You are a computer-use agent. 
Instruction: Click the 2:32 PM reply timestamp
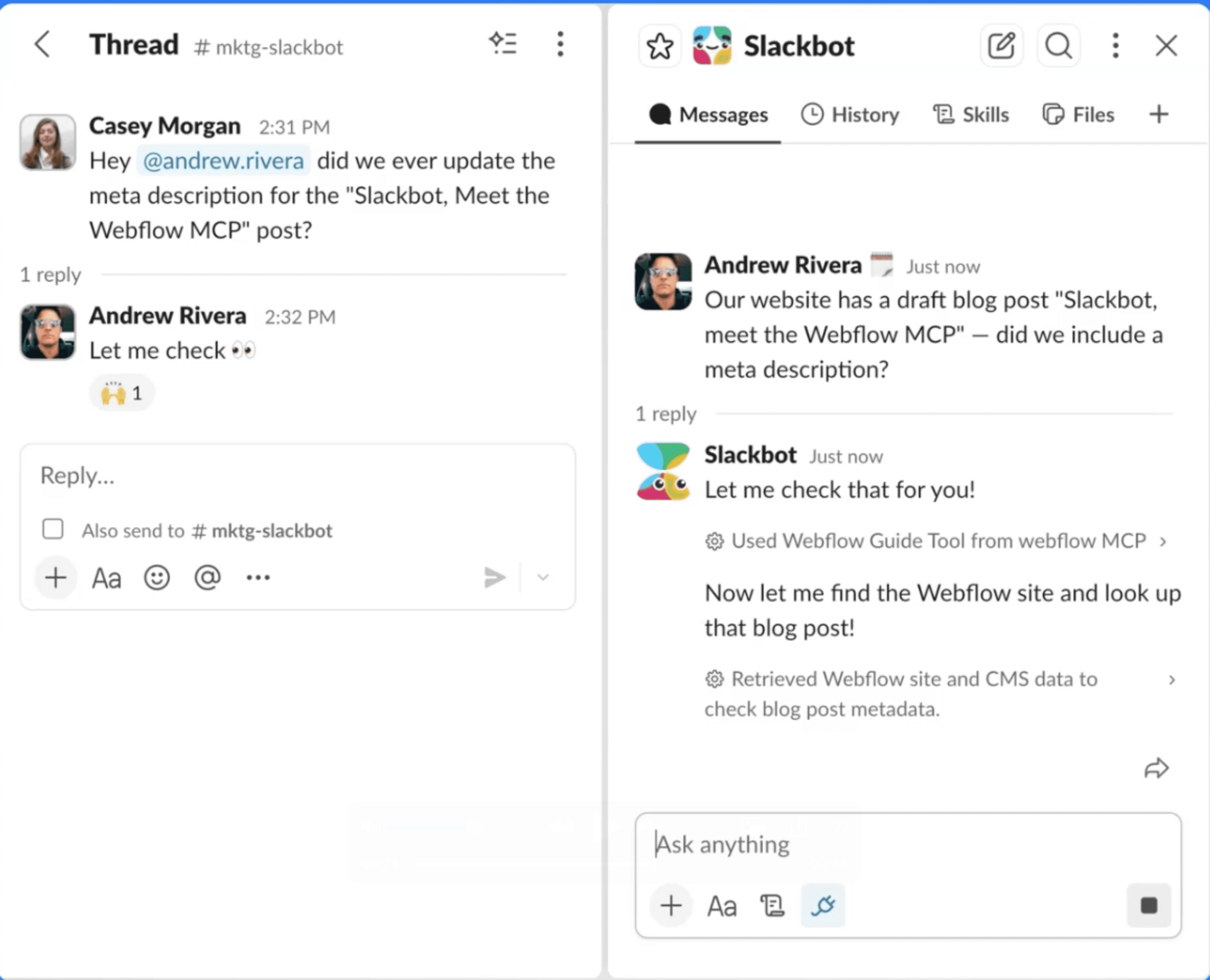300,317
